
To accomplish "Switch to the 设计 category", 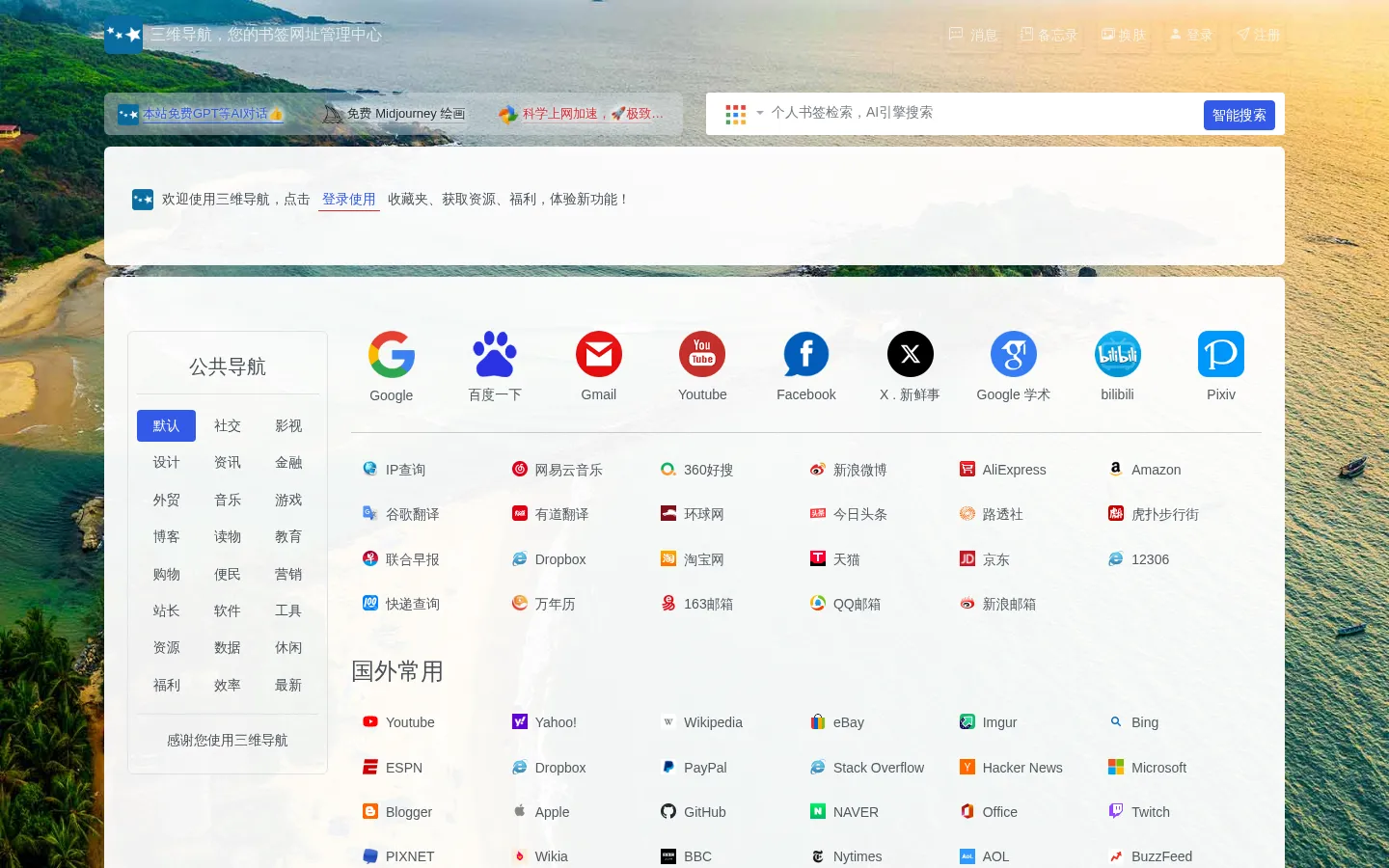I will (x=166, y=462).
